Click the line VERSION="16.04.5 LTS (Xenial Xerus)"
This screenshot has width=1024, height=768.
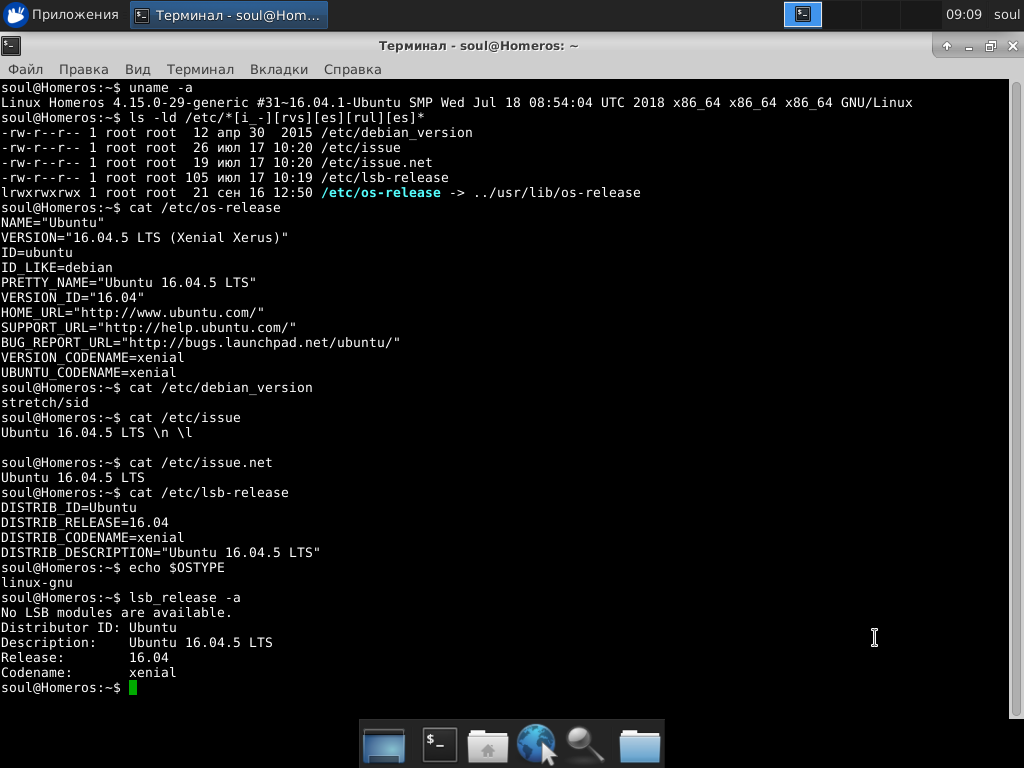coord(144,238)
